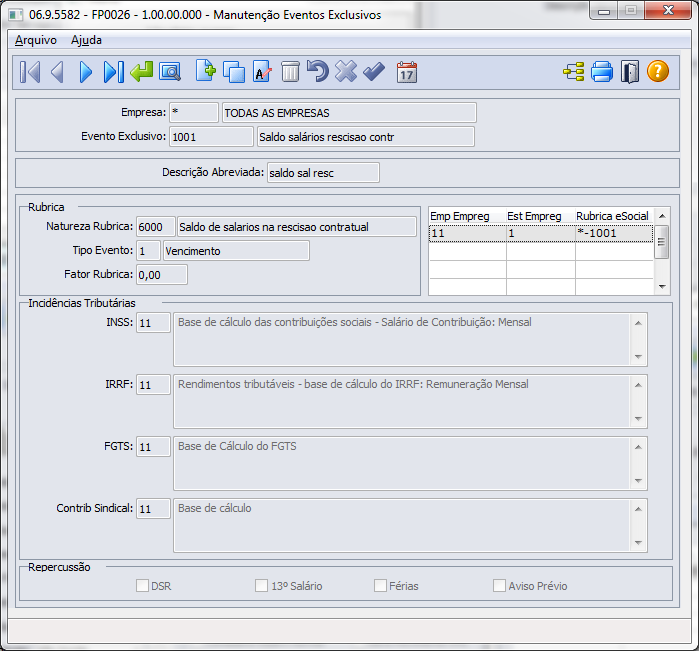Select the Rubrica eSocial column header
Viewport: 699px width, 651px height.
coord(614,216)
